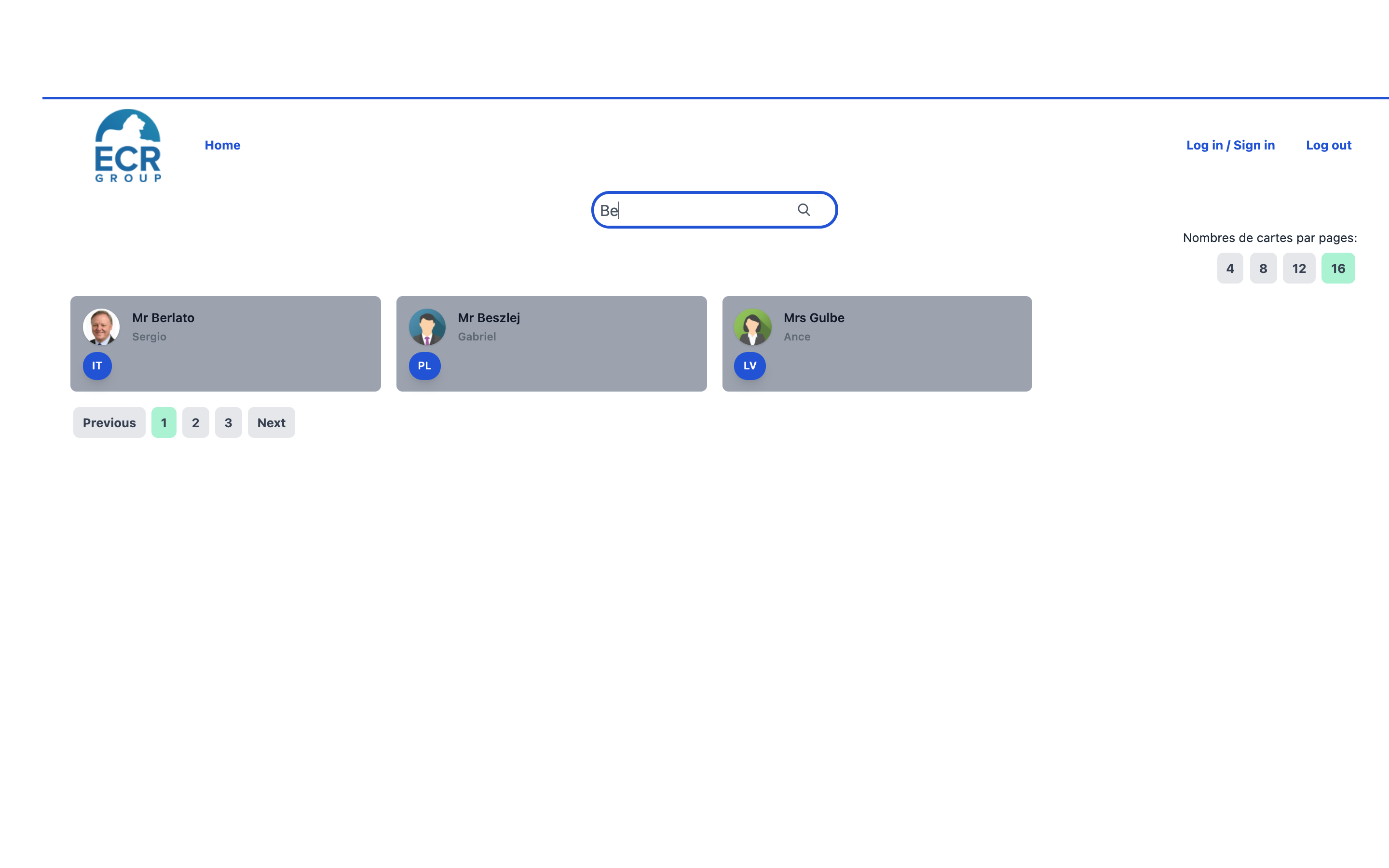This screenshot has height=868, width=1389.
Task: Click Sergio Berlato's profile photo
Action: coord(101,326)
